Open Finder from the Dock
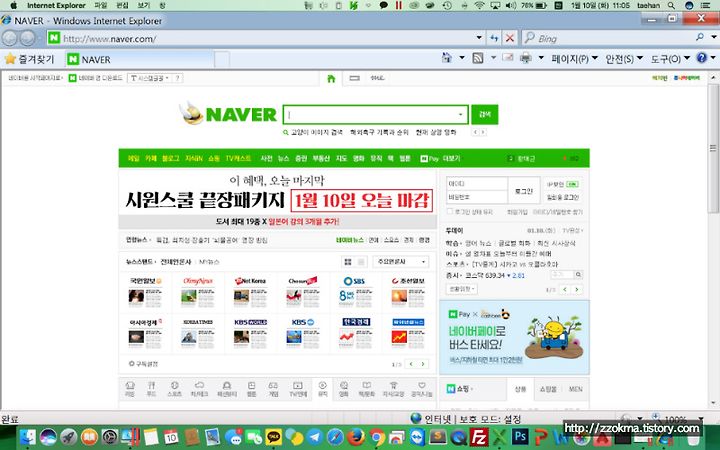 [28, 437]
